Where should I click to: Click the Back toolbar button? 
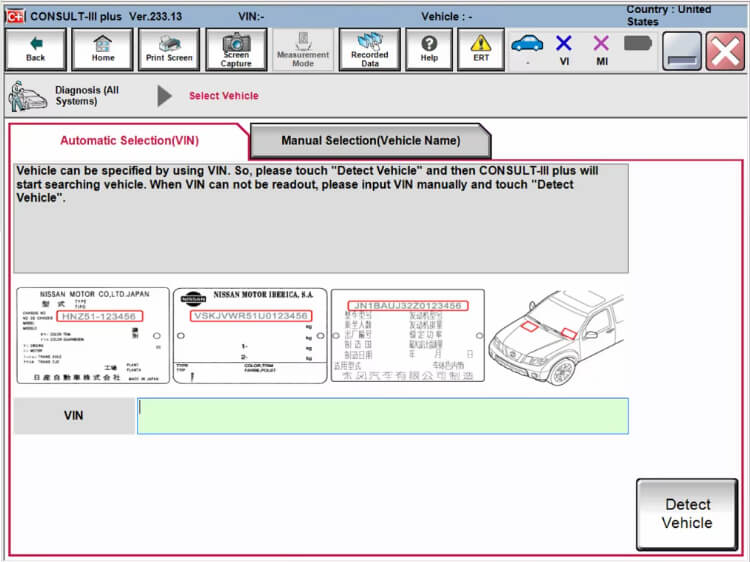pos(35,50)
